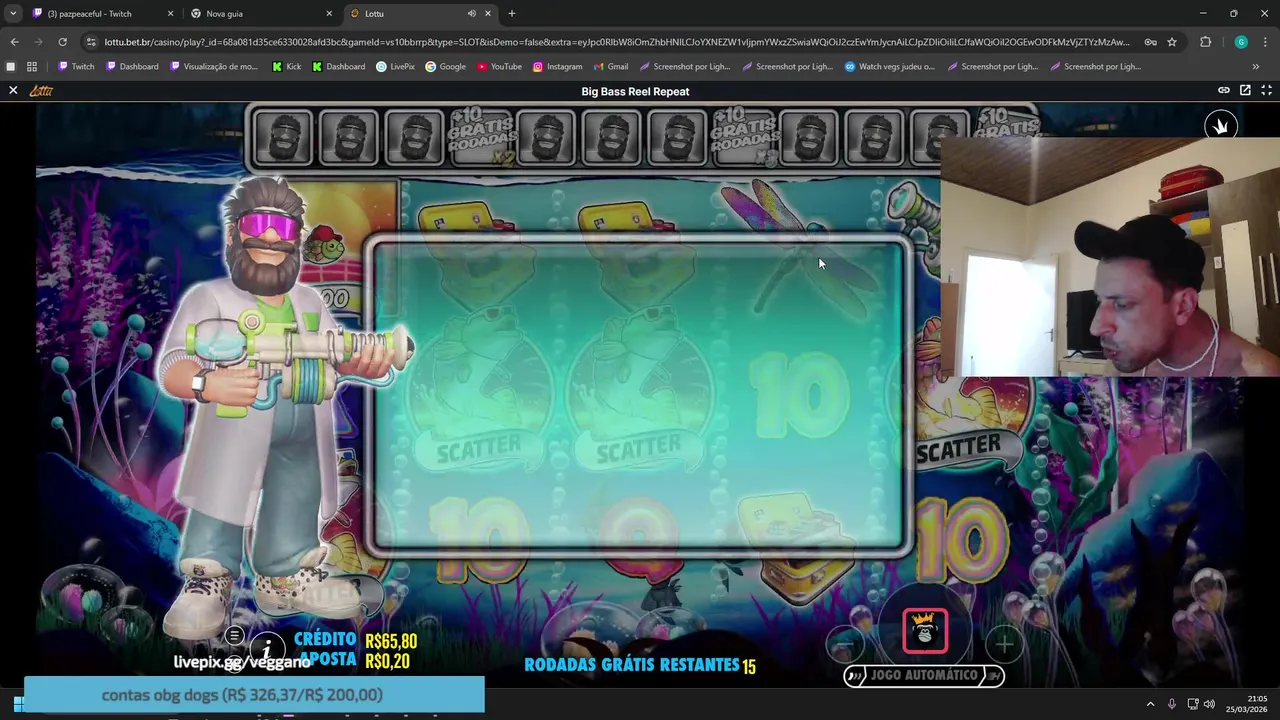Open the Kick bookmark
Screen dimensions: 1280x720
click(x=286, y=67)
